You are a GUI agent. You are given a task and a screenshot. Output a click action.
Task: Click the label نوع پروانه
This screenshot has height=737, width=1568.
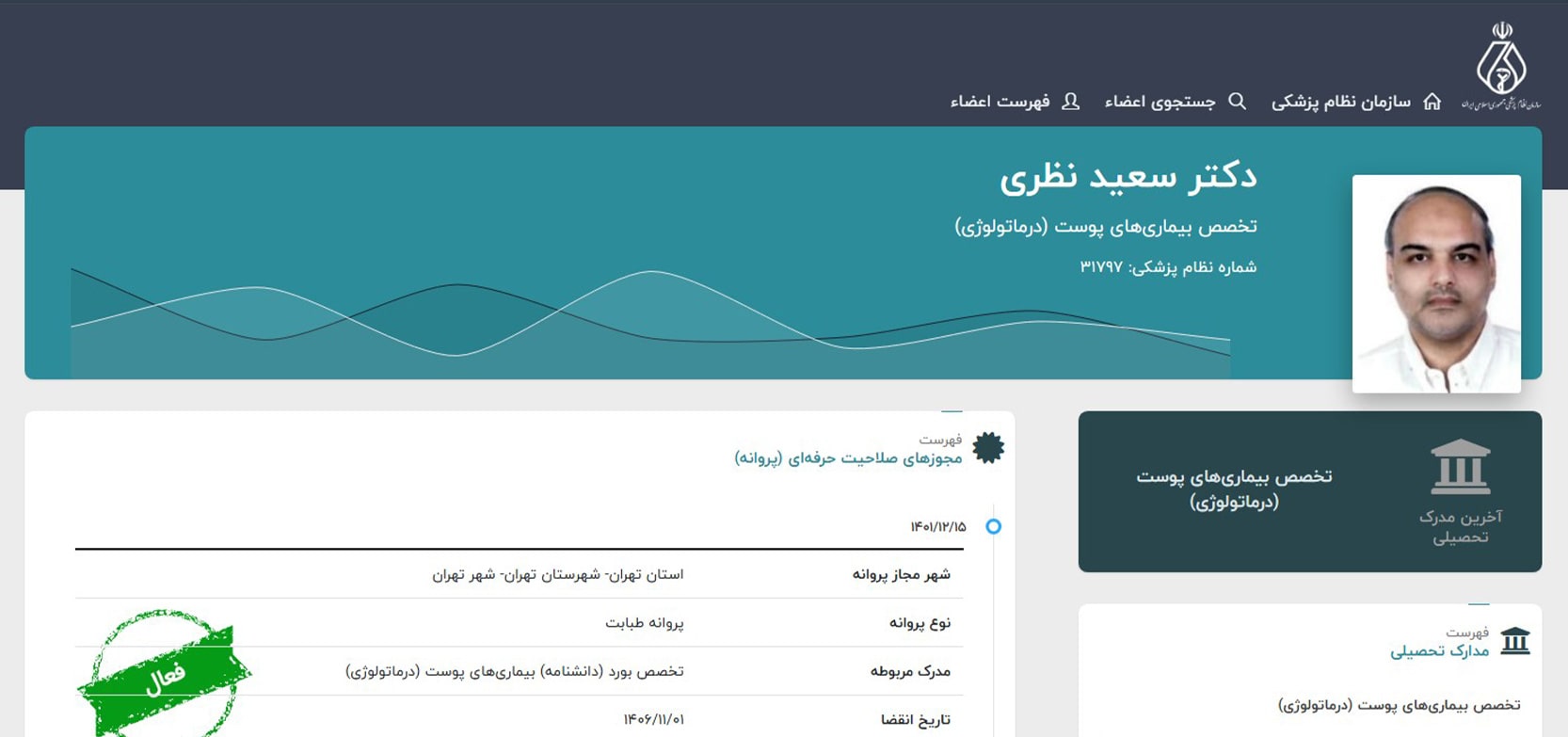pyautogui.click(x=920, y=623)
